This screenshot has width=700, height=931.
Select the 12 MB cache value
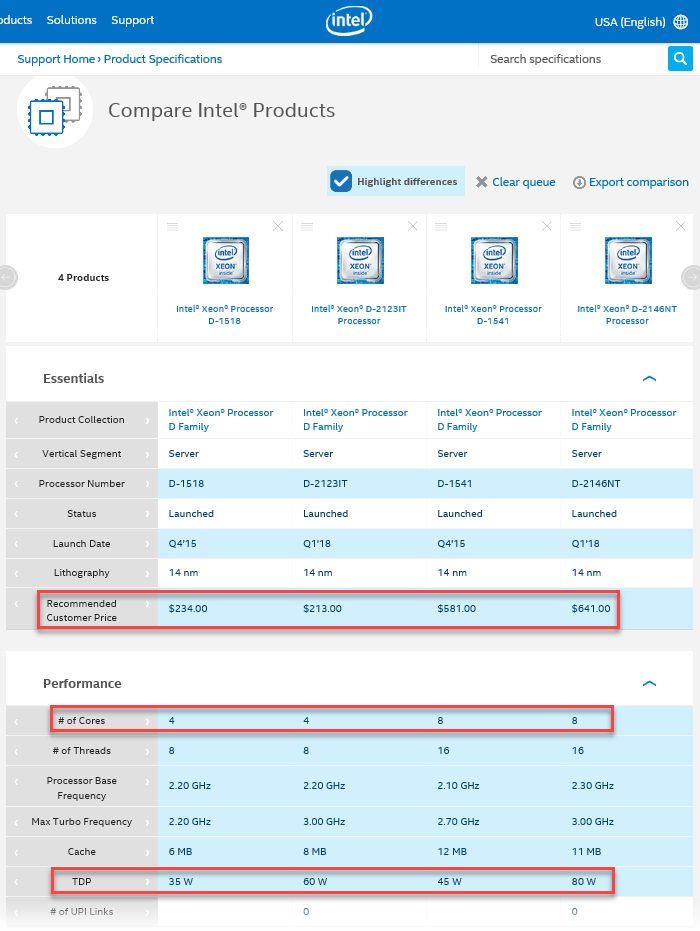pyautogui.click(x=452, y=851)
